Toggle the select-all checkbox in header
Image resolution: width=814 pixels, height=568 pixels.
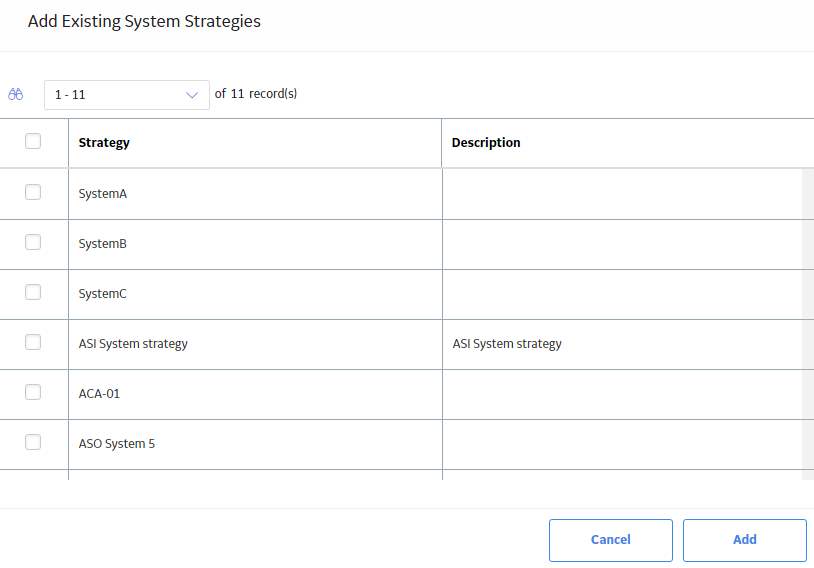33,141
